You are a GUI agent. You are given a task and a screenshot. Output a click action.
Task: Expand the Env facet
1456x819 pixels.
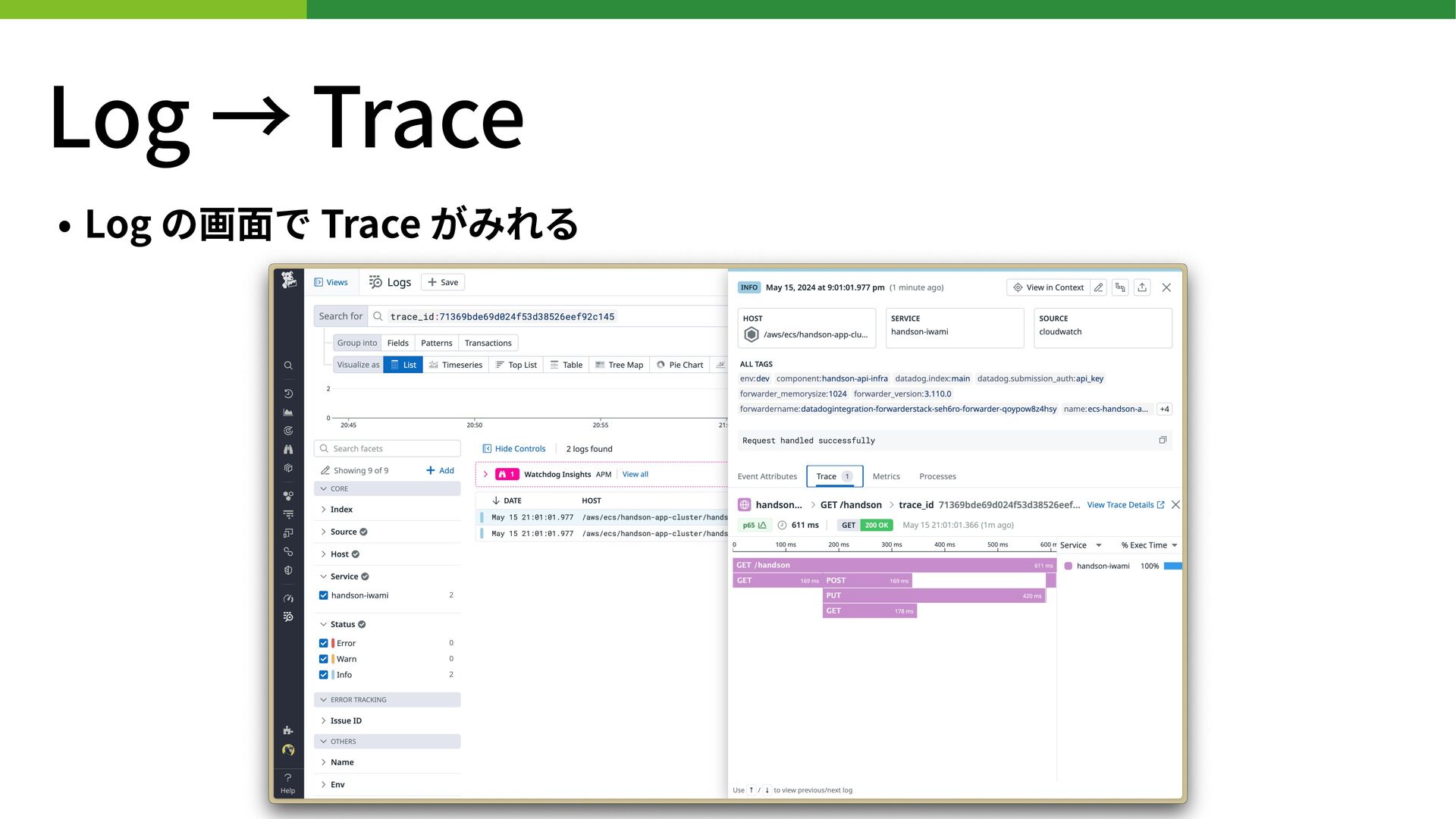332,785
